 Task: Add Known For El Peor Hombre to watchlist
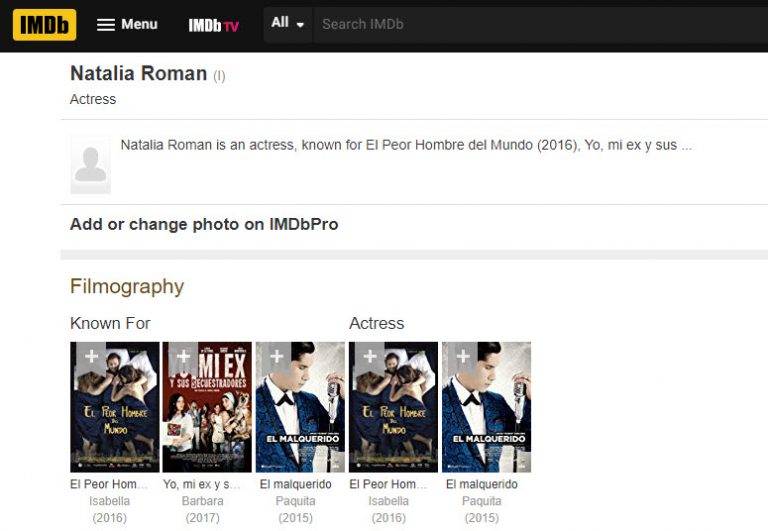tap(92, 356)
